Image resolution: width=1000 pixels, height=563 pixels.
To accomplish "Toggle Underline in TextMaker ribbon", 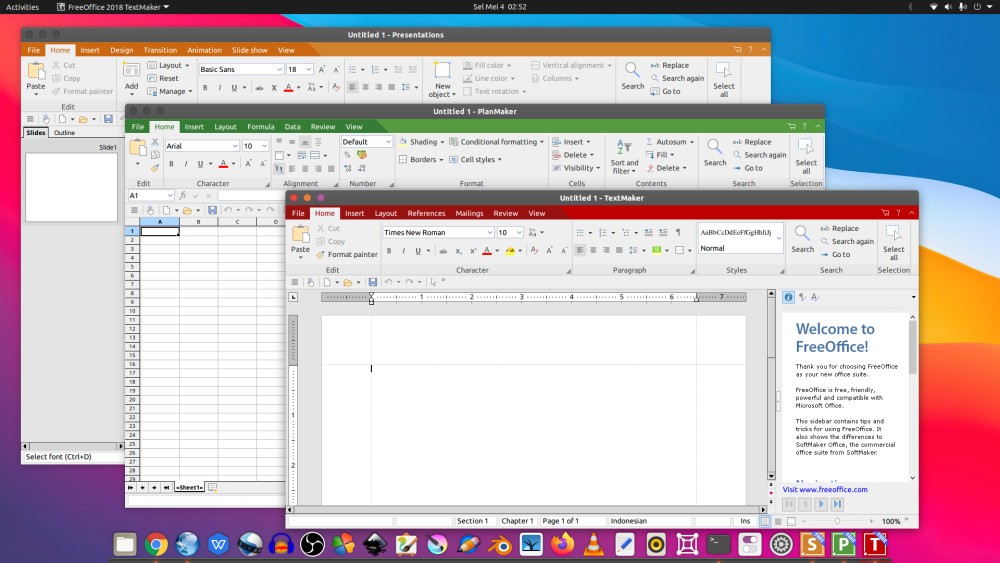I will (x=418, y=251).
